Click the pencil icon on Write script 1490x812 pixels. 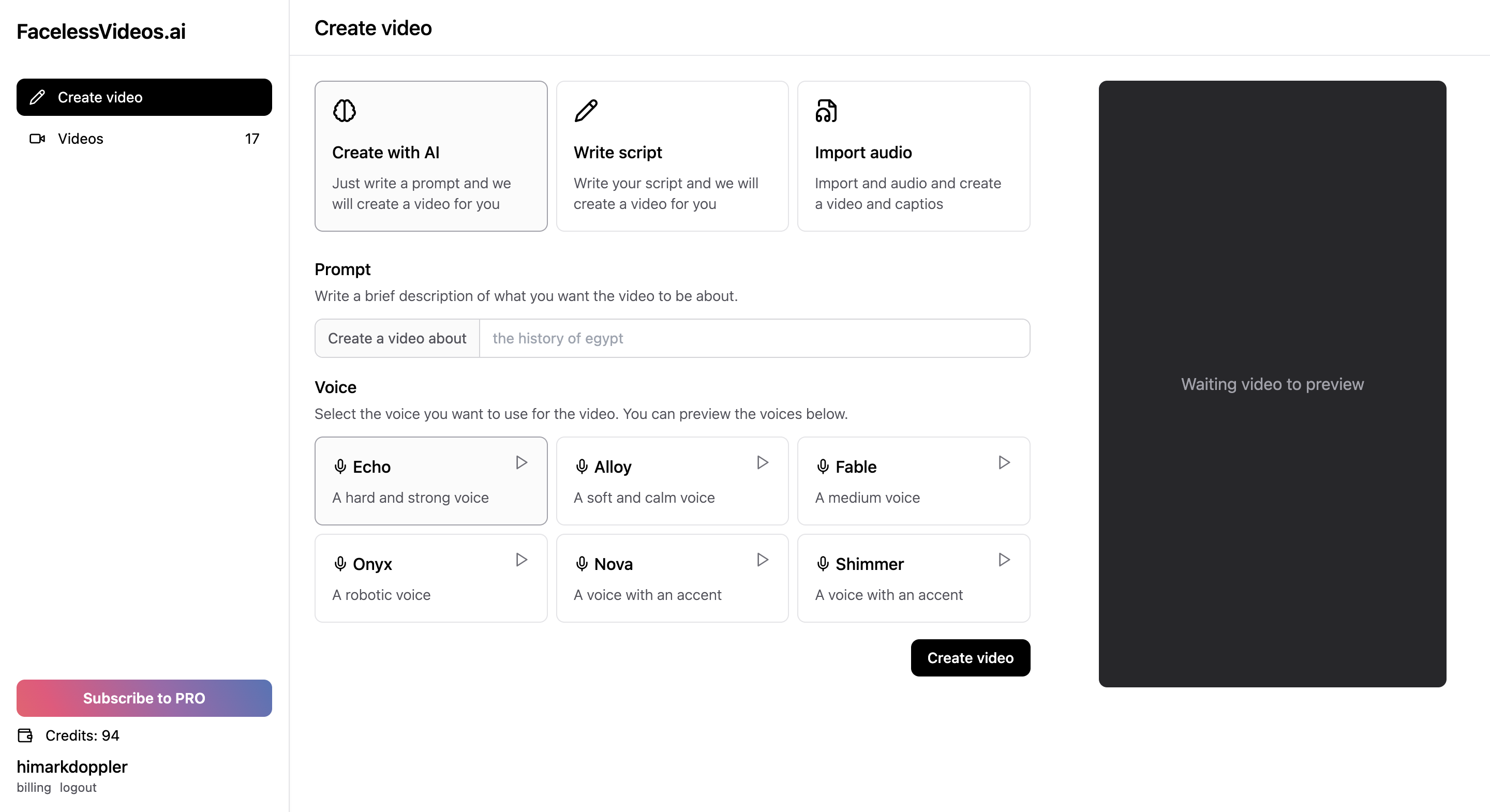coord(585,111)
